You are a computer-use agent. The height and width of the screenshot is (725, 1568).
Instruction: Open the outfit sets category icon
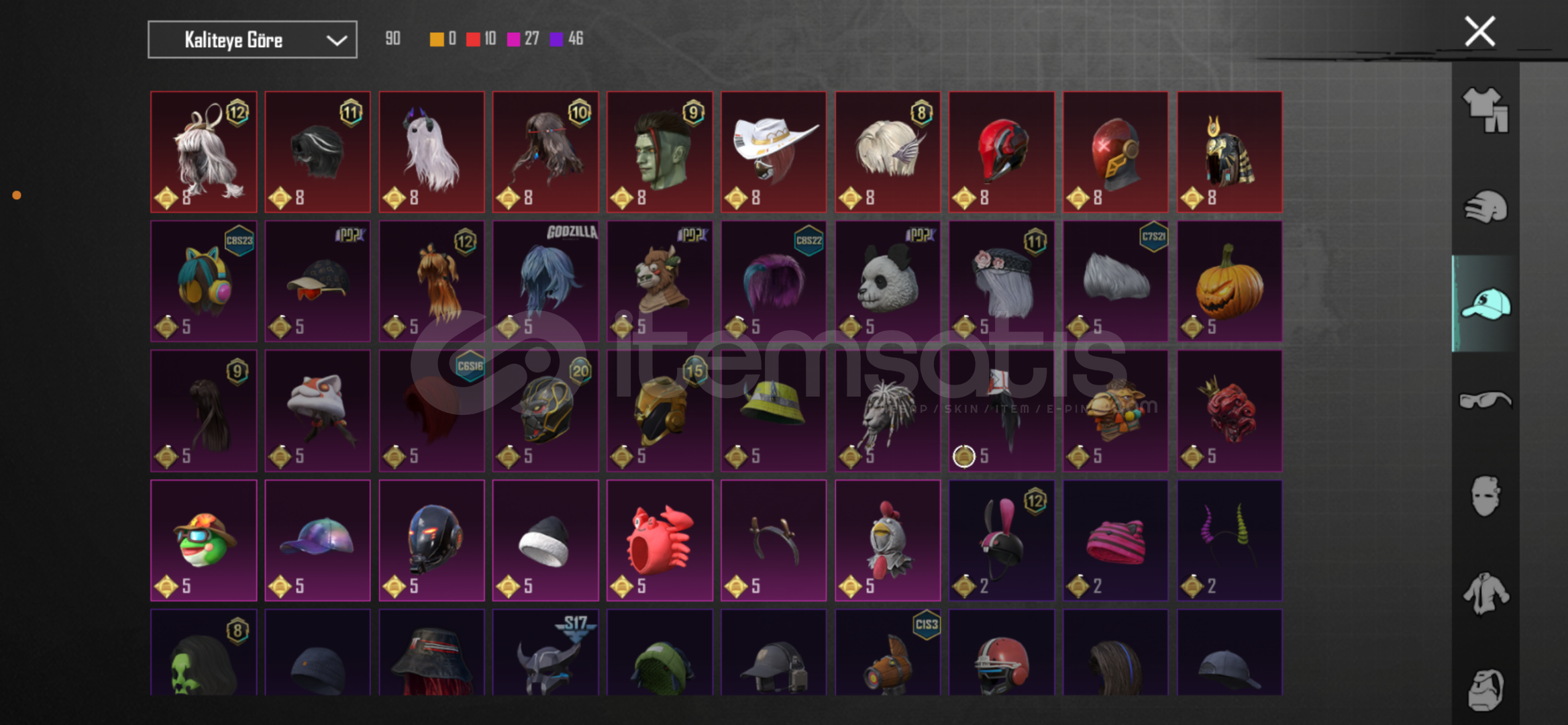click(x=1485, y=109)
